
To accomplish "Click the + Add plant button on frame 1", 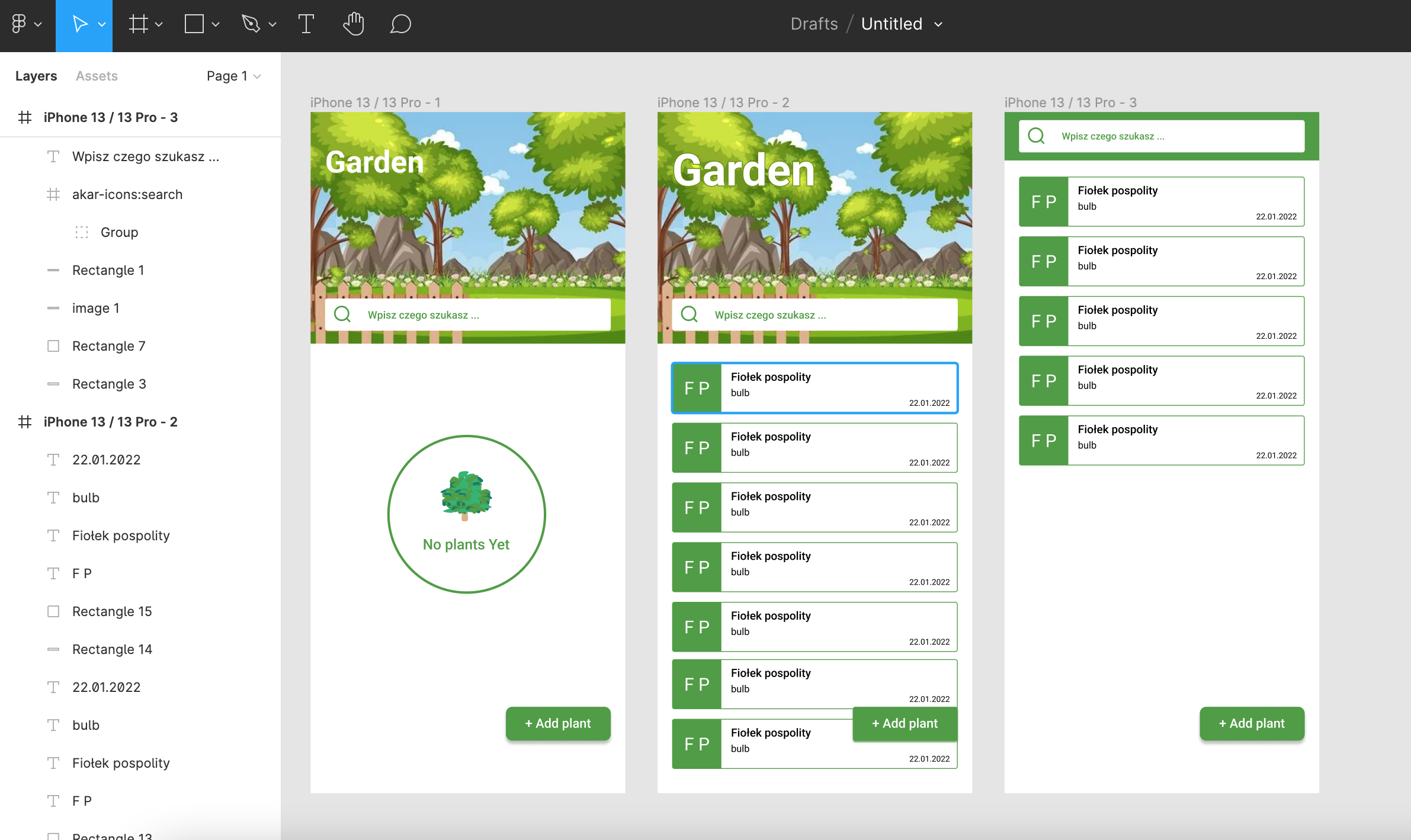I will pyautogui.click(x=557, y=723).
